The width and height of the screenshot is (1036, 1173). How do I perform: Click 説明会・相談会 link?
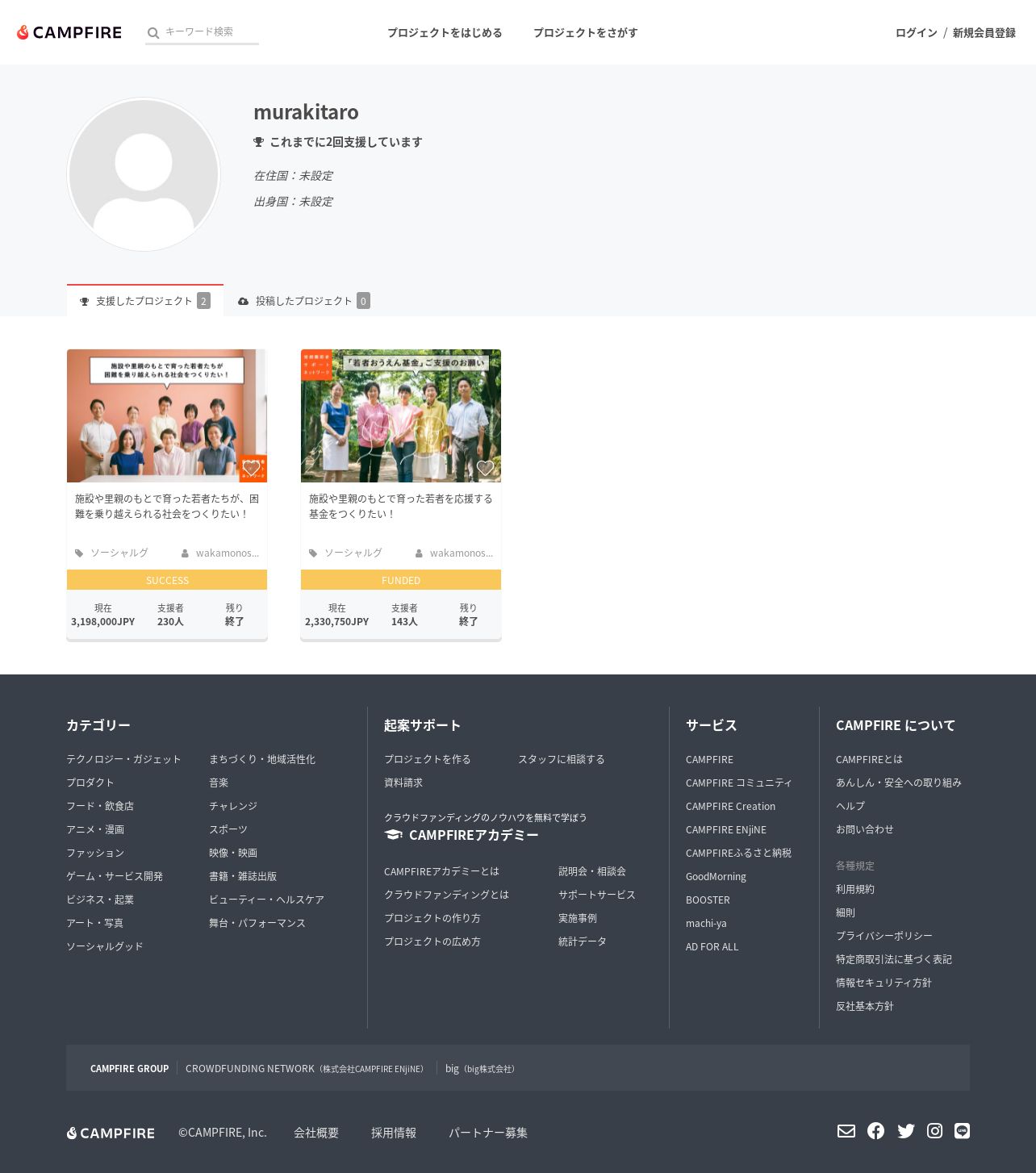point(592,871)
